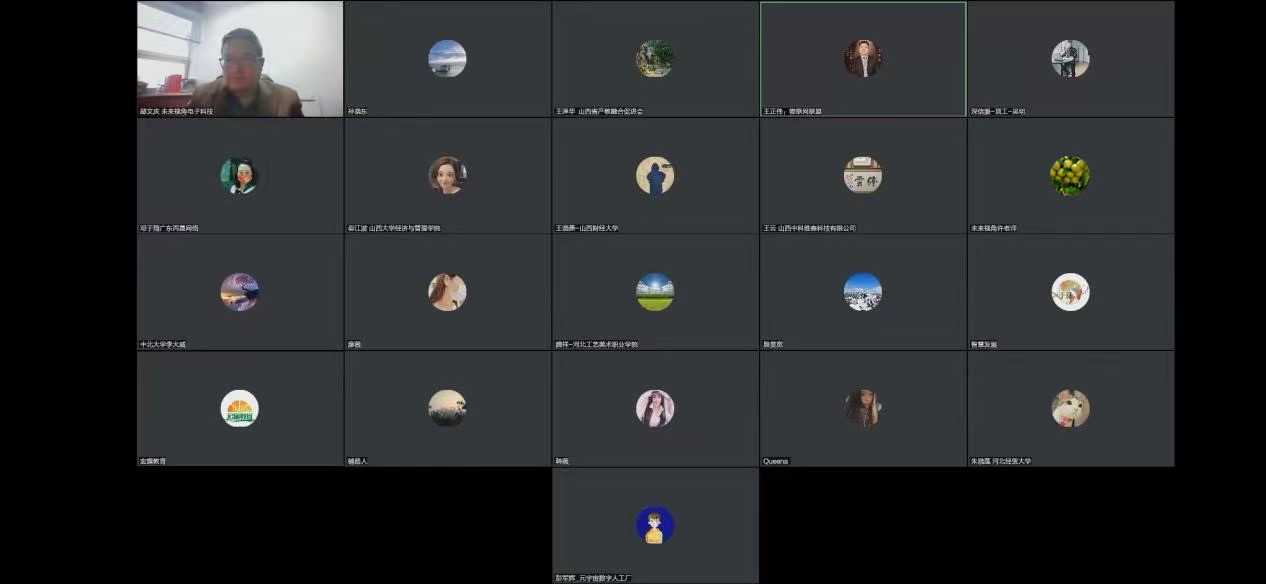Click the pink-toned girl avatar above 韩燕
This screenshot has height=584, width=1266.
655,408
